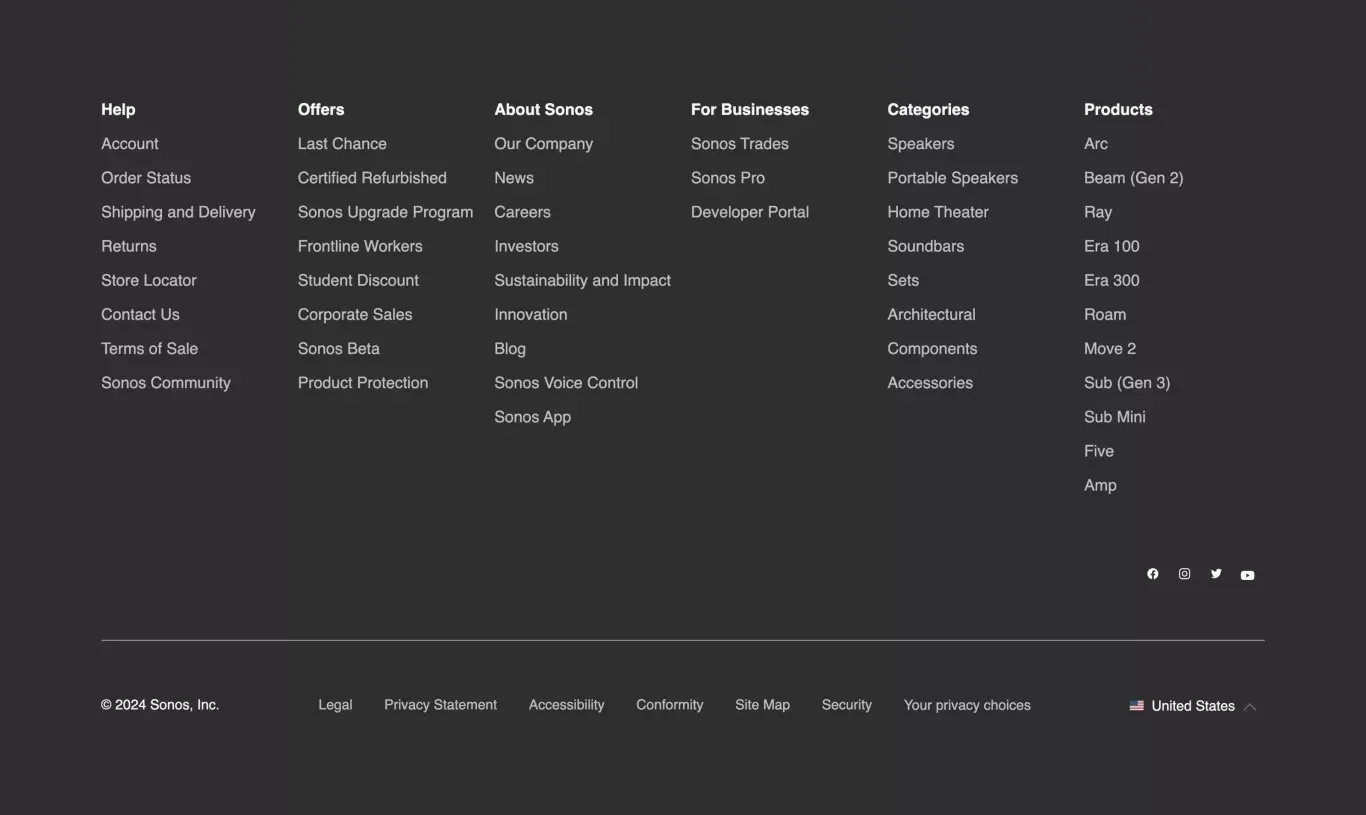The image size is (1366, 815).
Task: Open Conformity footer link
Action: (670, 705)
